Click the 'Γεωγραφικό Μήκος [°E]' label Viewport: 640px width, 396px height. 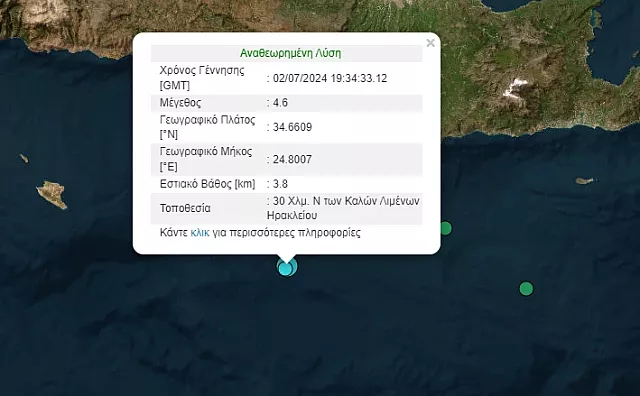[x=206, y=159]
